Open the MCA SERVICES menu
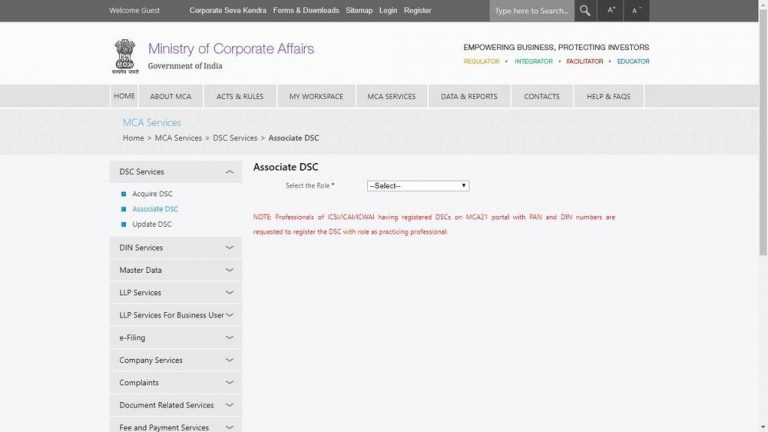768x432 pixels. click(x=391, y=96)
